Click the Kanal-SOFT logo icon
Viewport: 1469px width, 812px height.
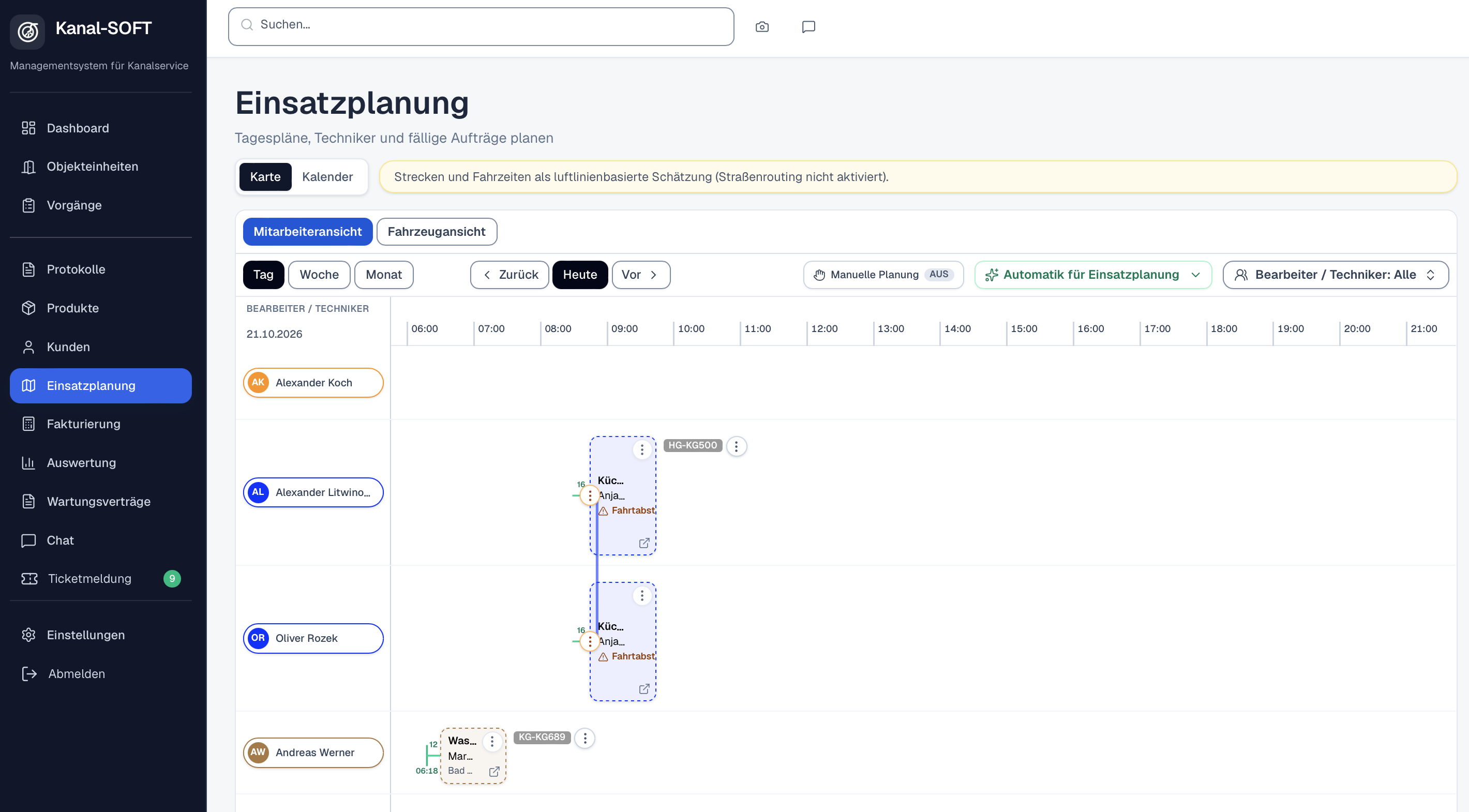27,32
